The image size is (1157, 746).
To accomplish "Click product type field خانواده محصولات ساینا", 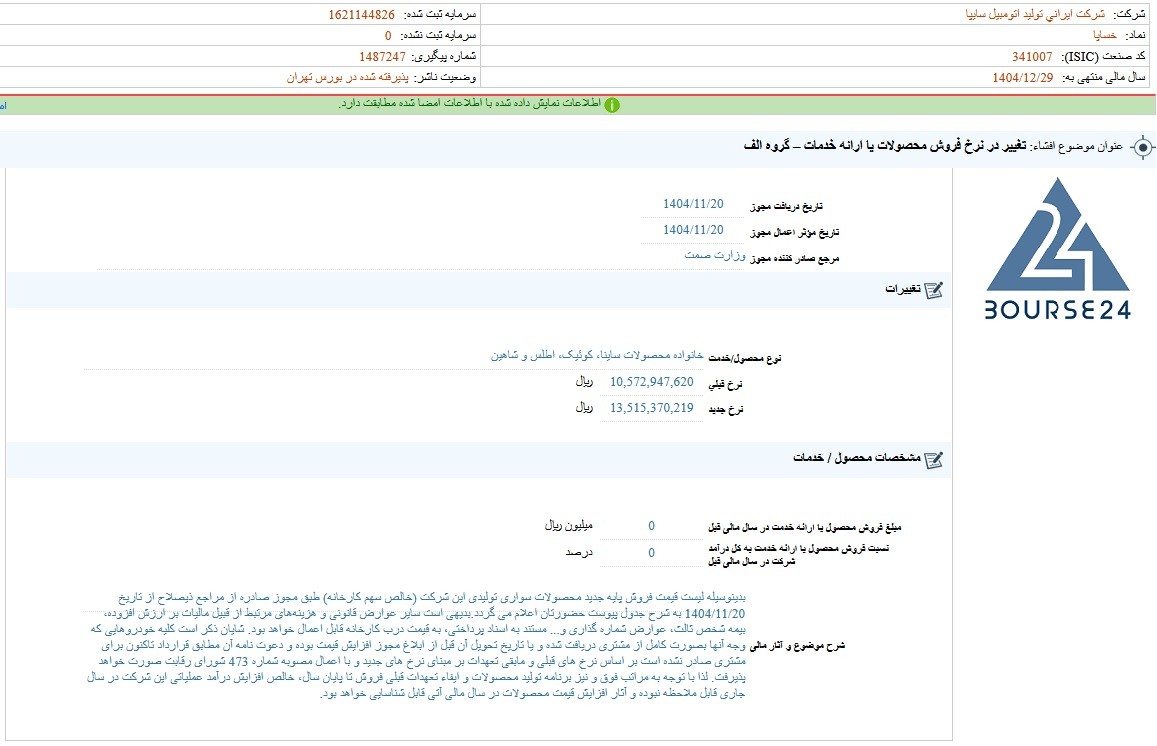I will click(597, 355).
